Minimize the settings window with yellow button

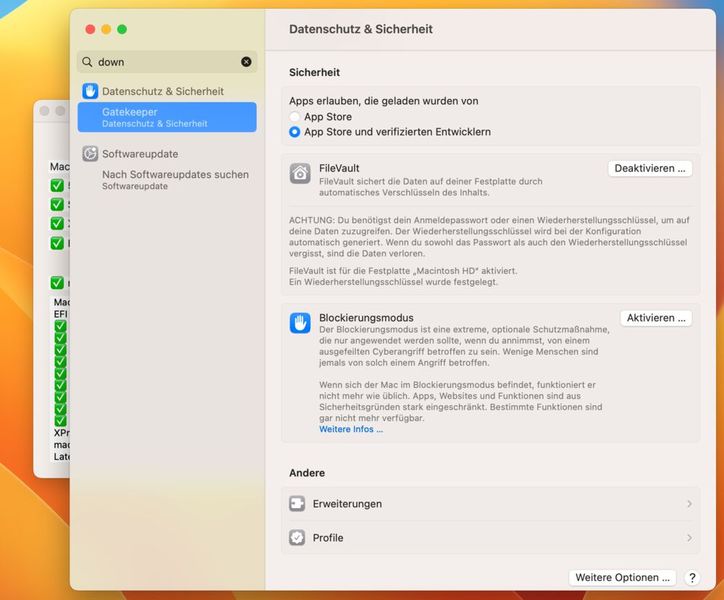[x=106, y=30]
